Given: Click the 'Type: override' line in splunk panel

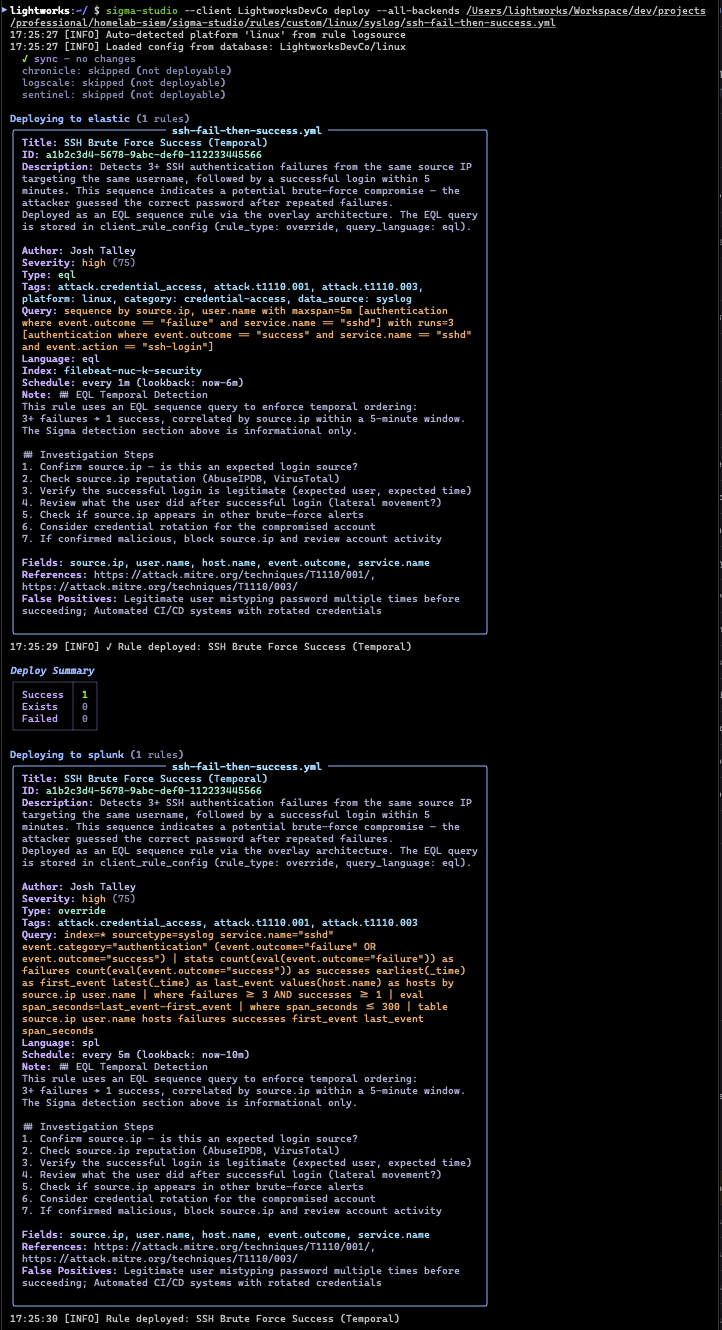Looking at the screenshot, I should (64, 910).
